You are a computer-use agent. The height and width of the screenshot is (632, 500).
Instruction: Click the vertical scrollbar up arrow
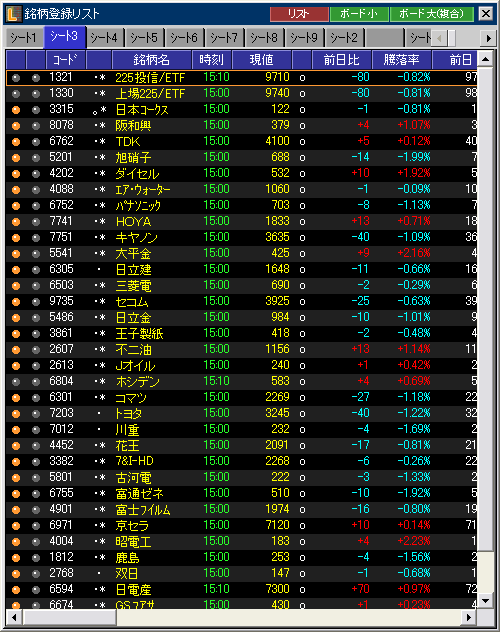(485, 59)
